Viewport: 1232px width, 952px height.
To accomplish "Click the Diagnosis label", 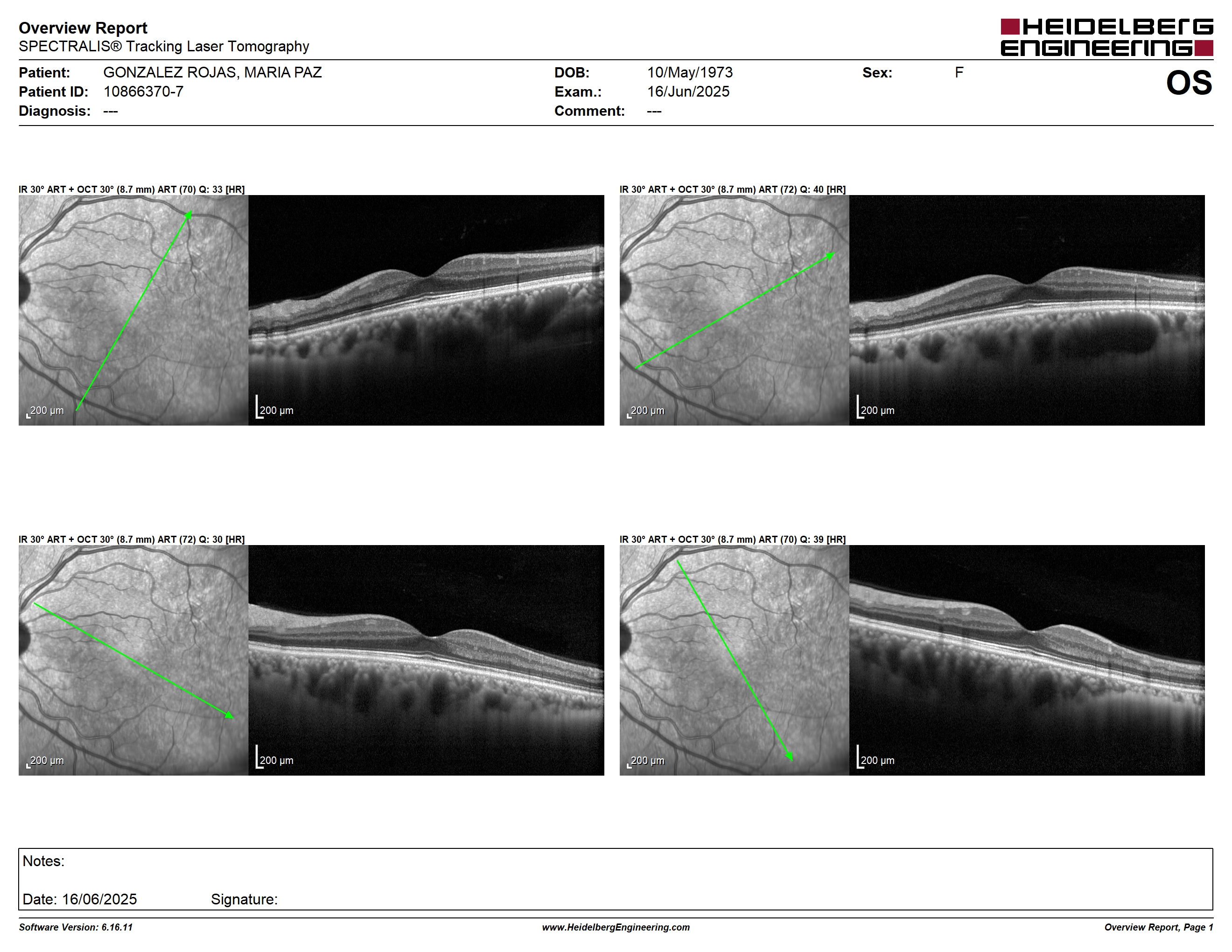I will tap(55, 111).
